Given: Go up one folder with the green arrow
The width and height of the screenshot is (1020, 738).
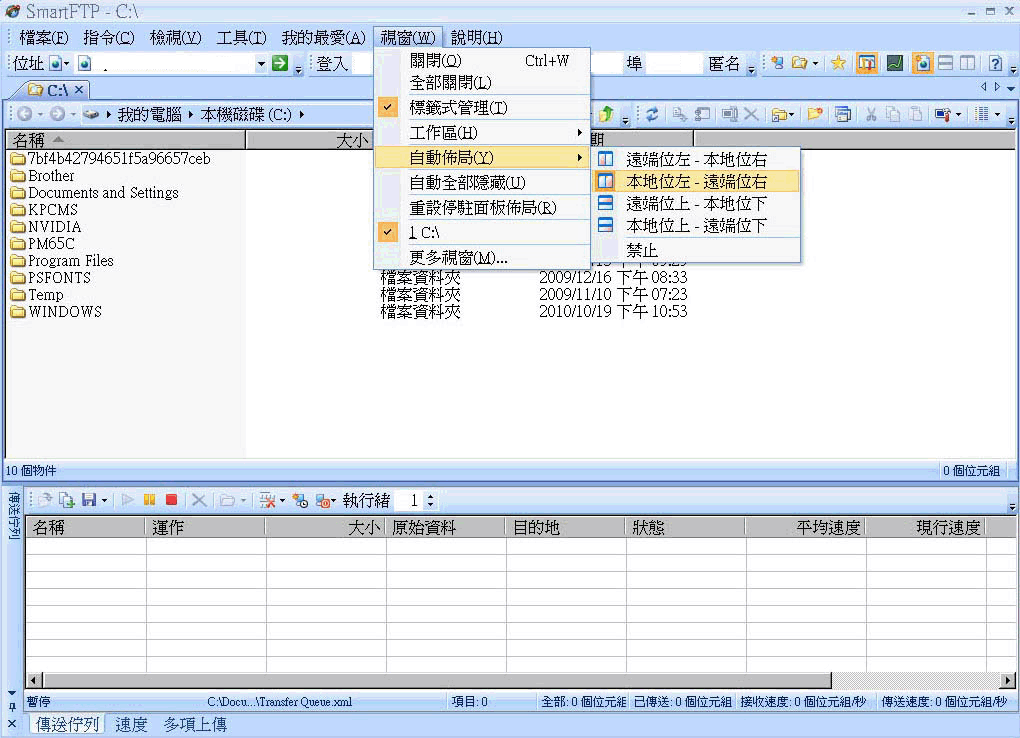Looking at the screenshot, I should click(606, 115).
